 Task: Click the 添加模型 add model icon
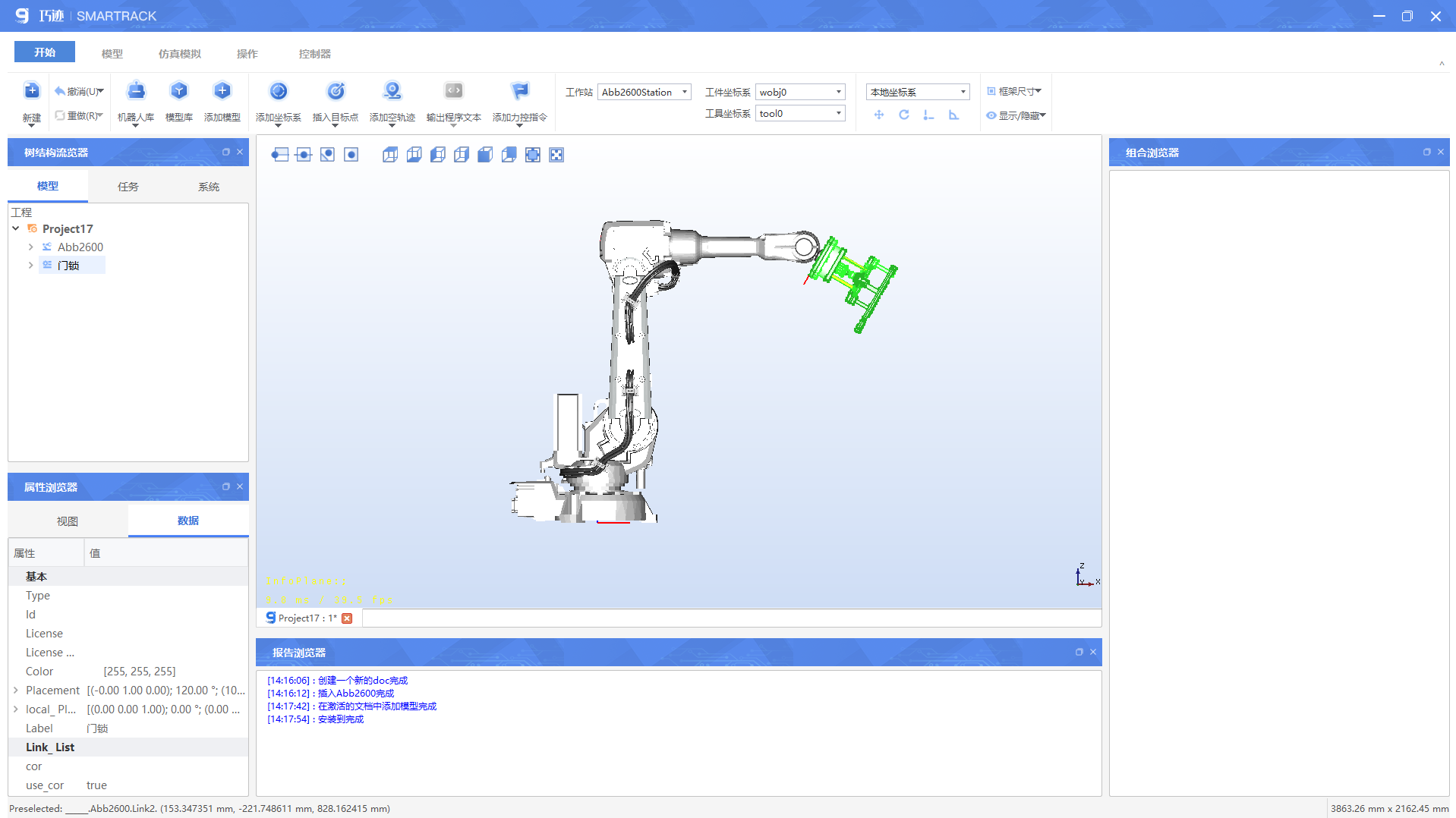pyautogui.click(x=222, y=91)
